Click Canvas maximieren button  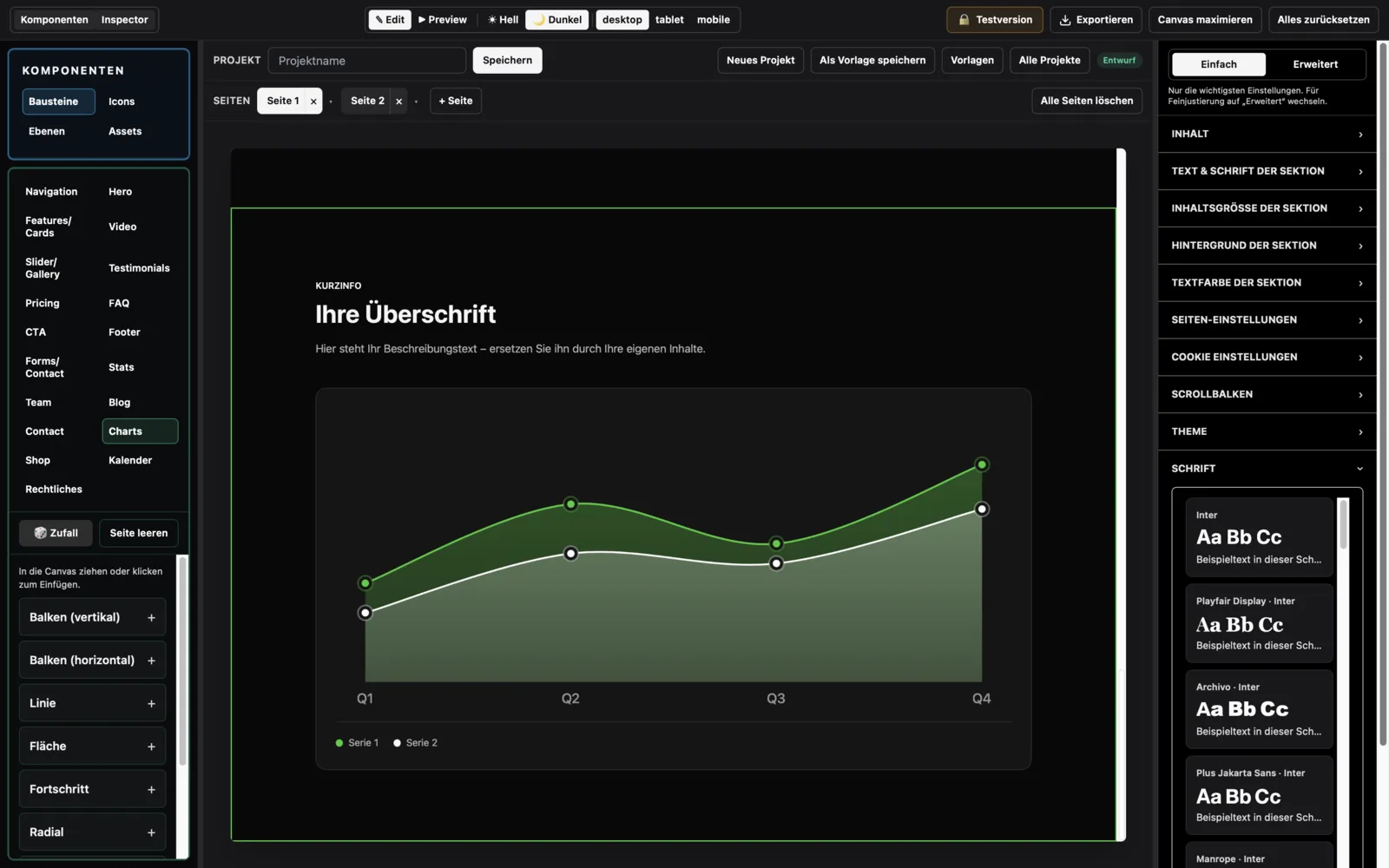[x=1204, y=19]
